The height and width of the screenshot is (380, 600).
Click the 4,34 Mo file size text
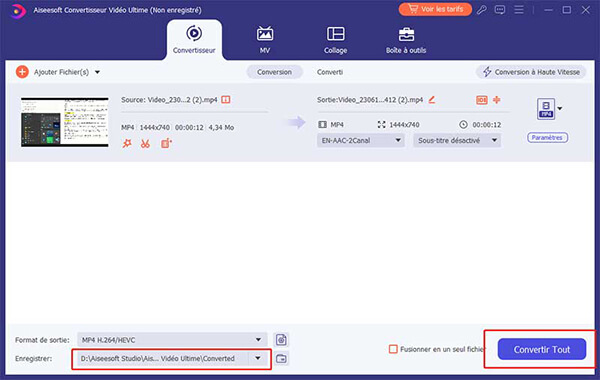(221, 127)
